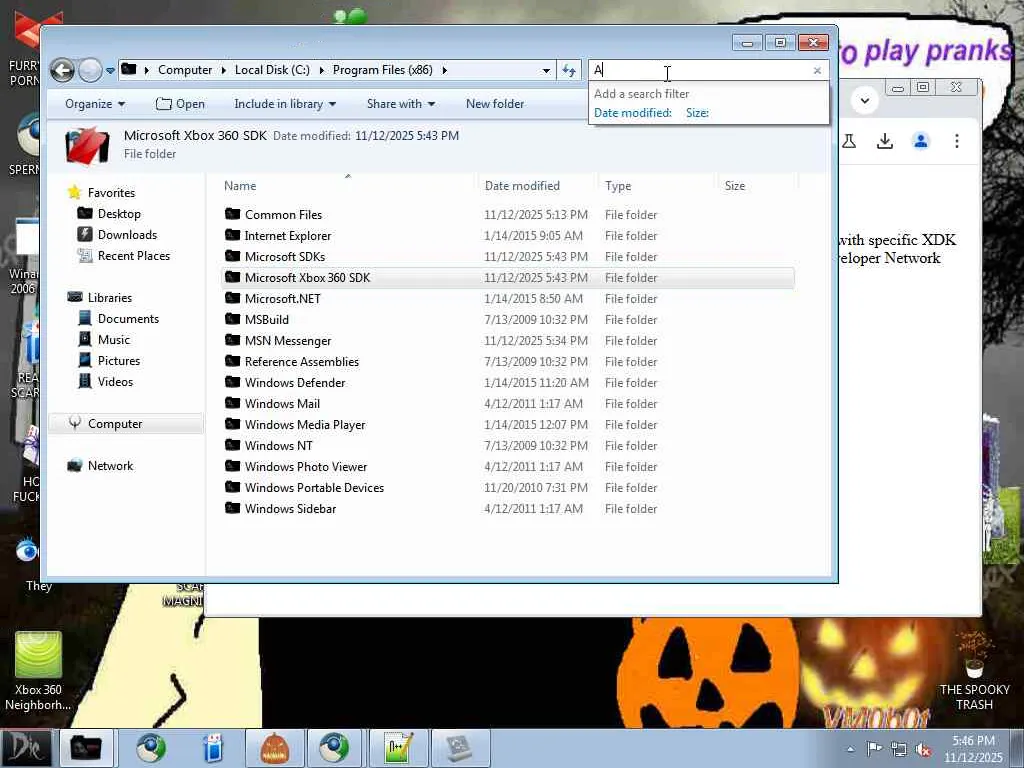Select the Windows Media Player folder
1024x768 pixels.
point(305,424)
